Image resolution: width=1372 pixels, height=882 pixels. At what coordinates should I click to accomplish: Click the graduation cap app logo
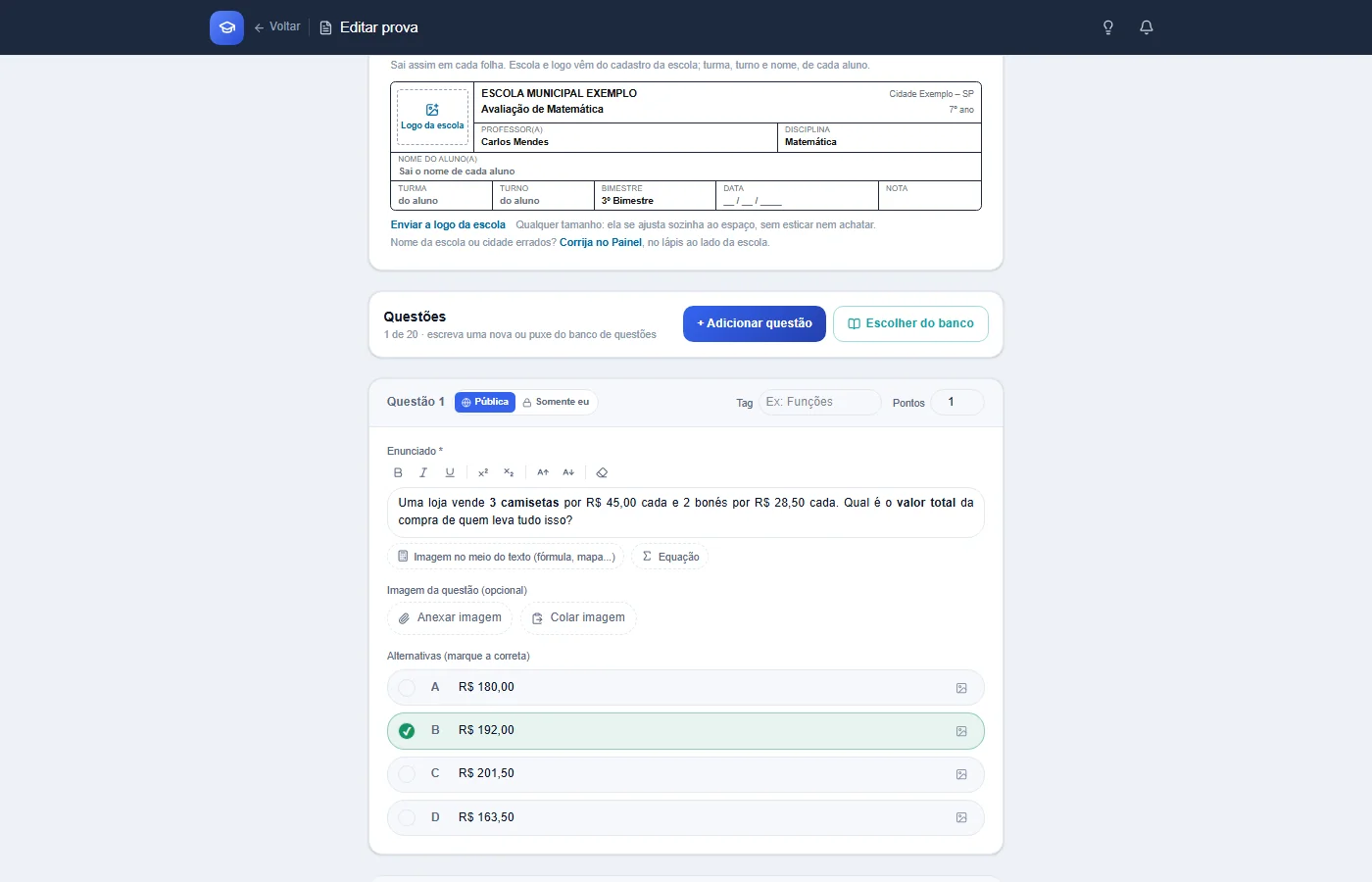coord(226,27)
